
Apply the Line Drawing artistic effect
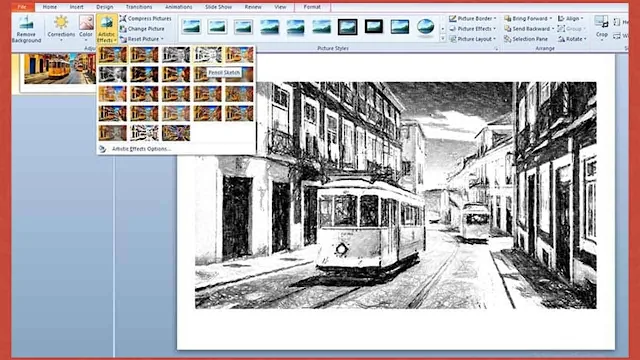point(240,55)
